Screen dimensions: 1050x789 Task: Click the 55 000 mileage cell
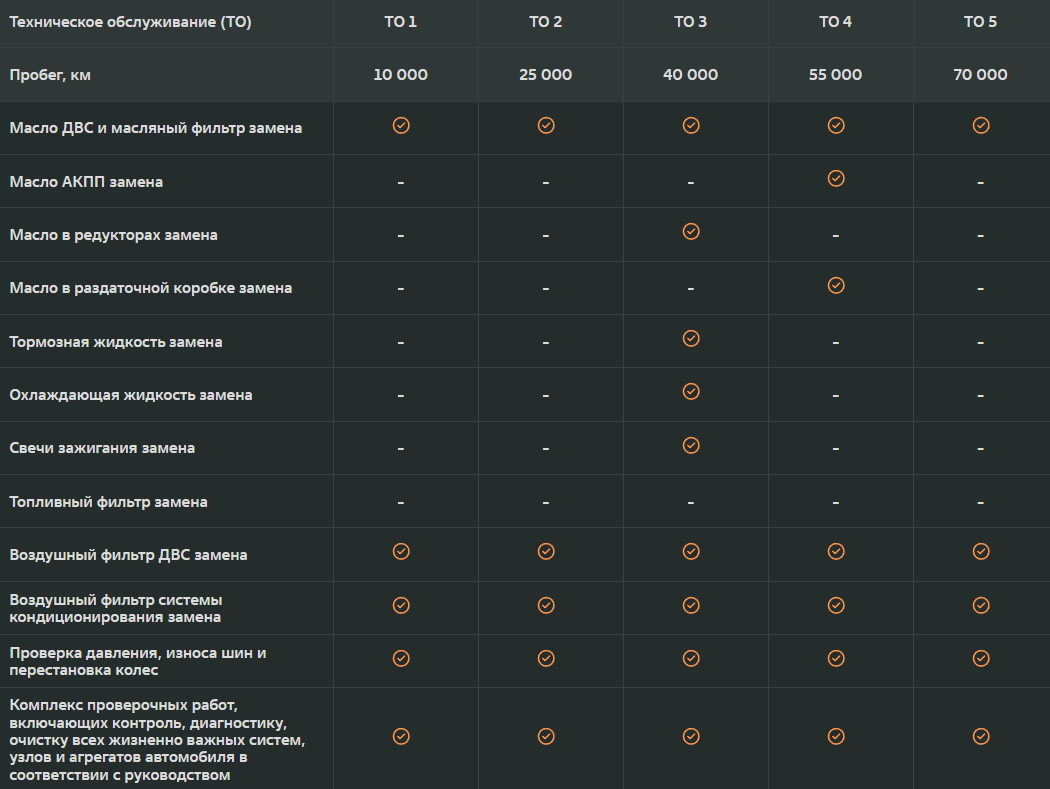click(835, 74)
